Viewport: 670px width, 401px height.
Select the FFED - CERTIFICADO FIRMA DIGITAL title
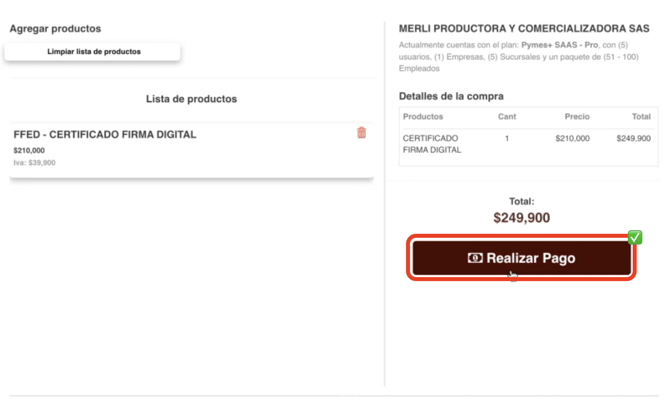pos(105,134)
